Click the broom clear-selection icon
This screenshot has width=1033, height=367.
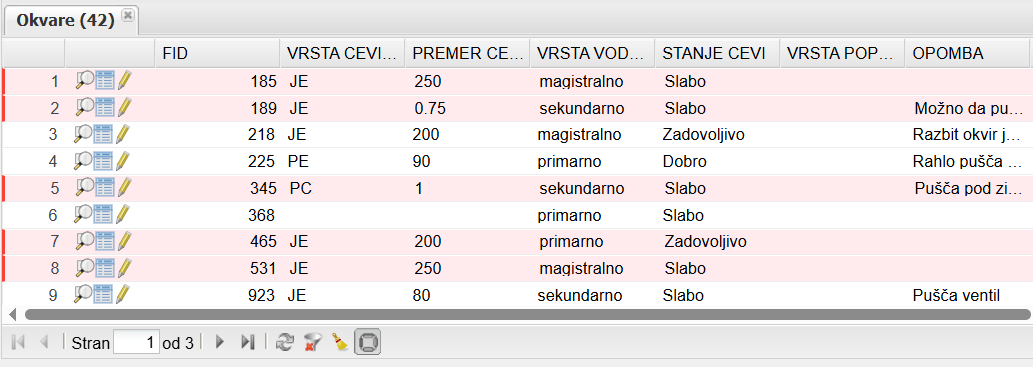pos(340,342)
